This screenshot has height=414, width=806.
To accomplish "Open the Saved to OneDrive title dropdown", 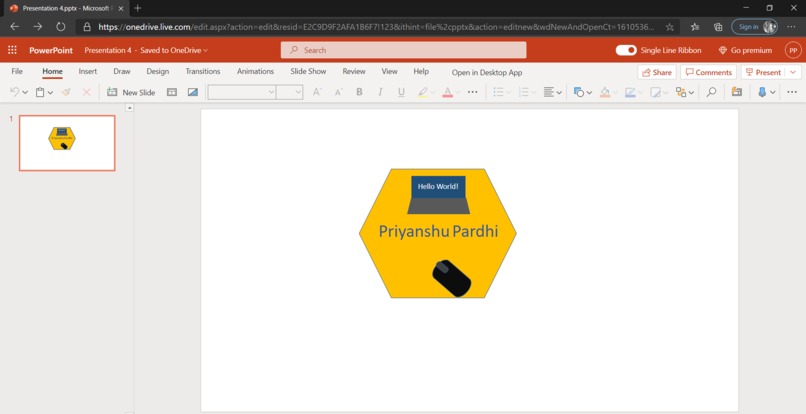I will [174, 50].
